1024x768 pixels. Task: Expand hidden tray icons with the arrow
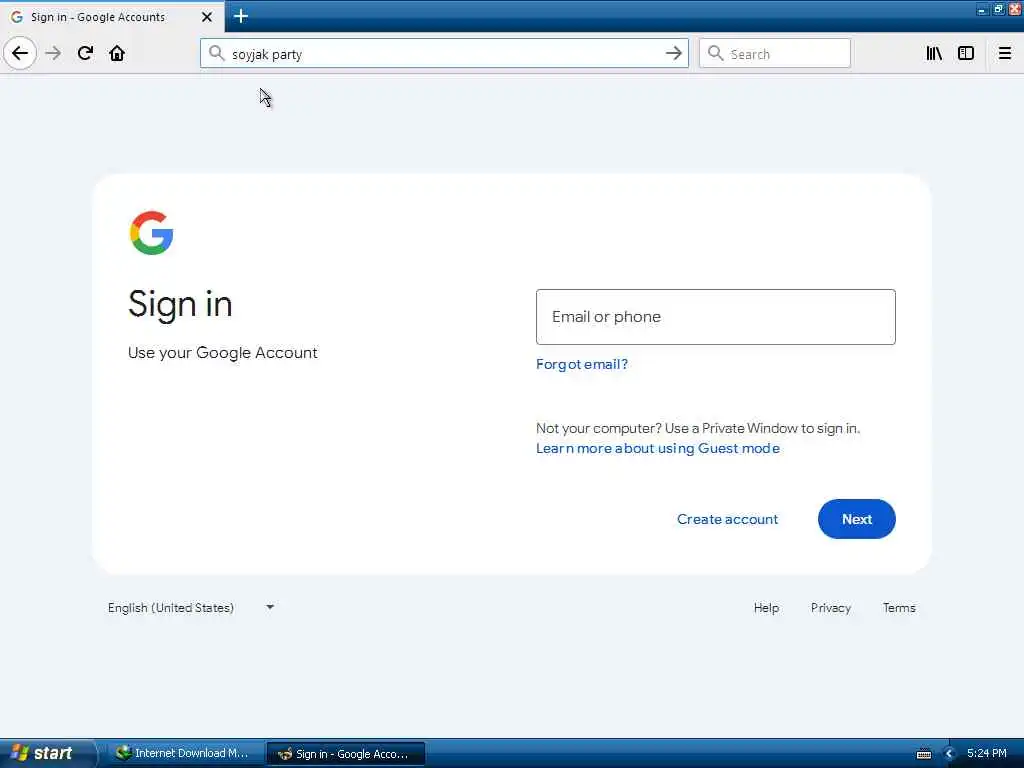tap(950, 754)
